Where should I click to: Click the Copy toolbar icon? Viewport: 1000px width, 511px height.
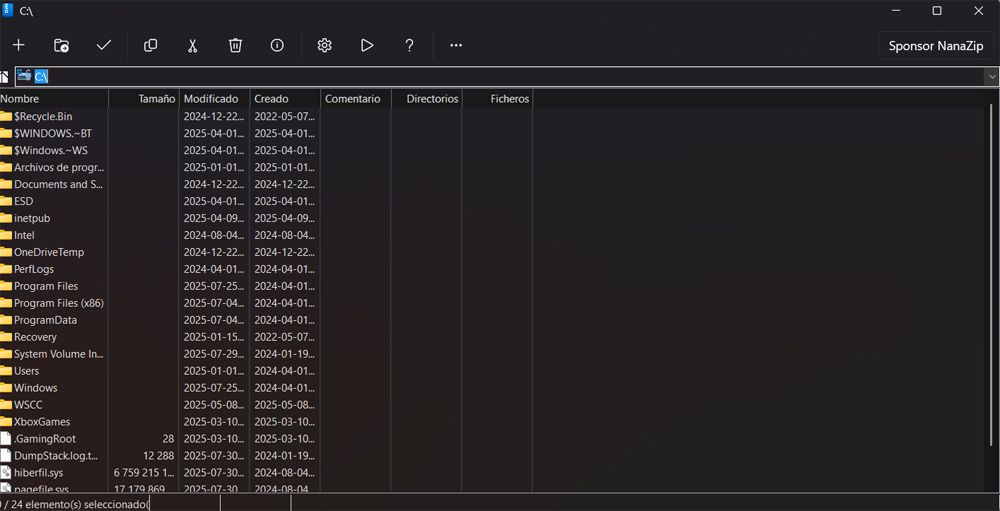pyautogui.click(x=151, y=45)
